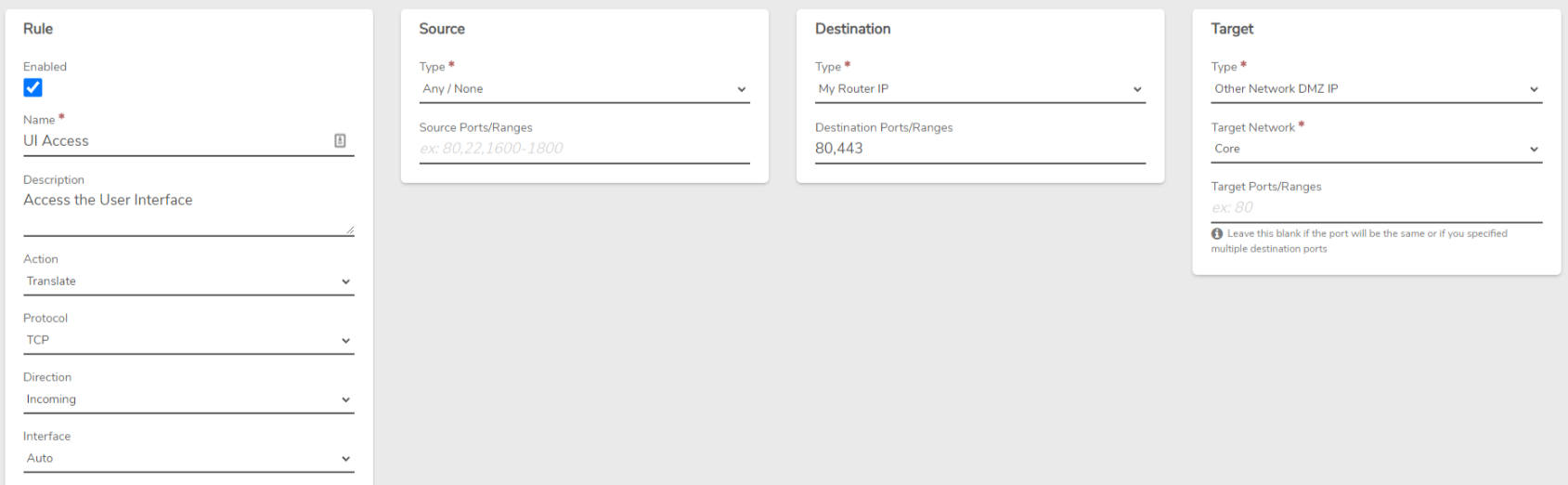Open Target Type dropdown showing Other Network DMZ IP

pyautogui.click(x=1376, y=89)
